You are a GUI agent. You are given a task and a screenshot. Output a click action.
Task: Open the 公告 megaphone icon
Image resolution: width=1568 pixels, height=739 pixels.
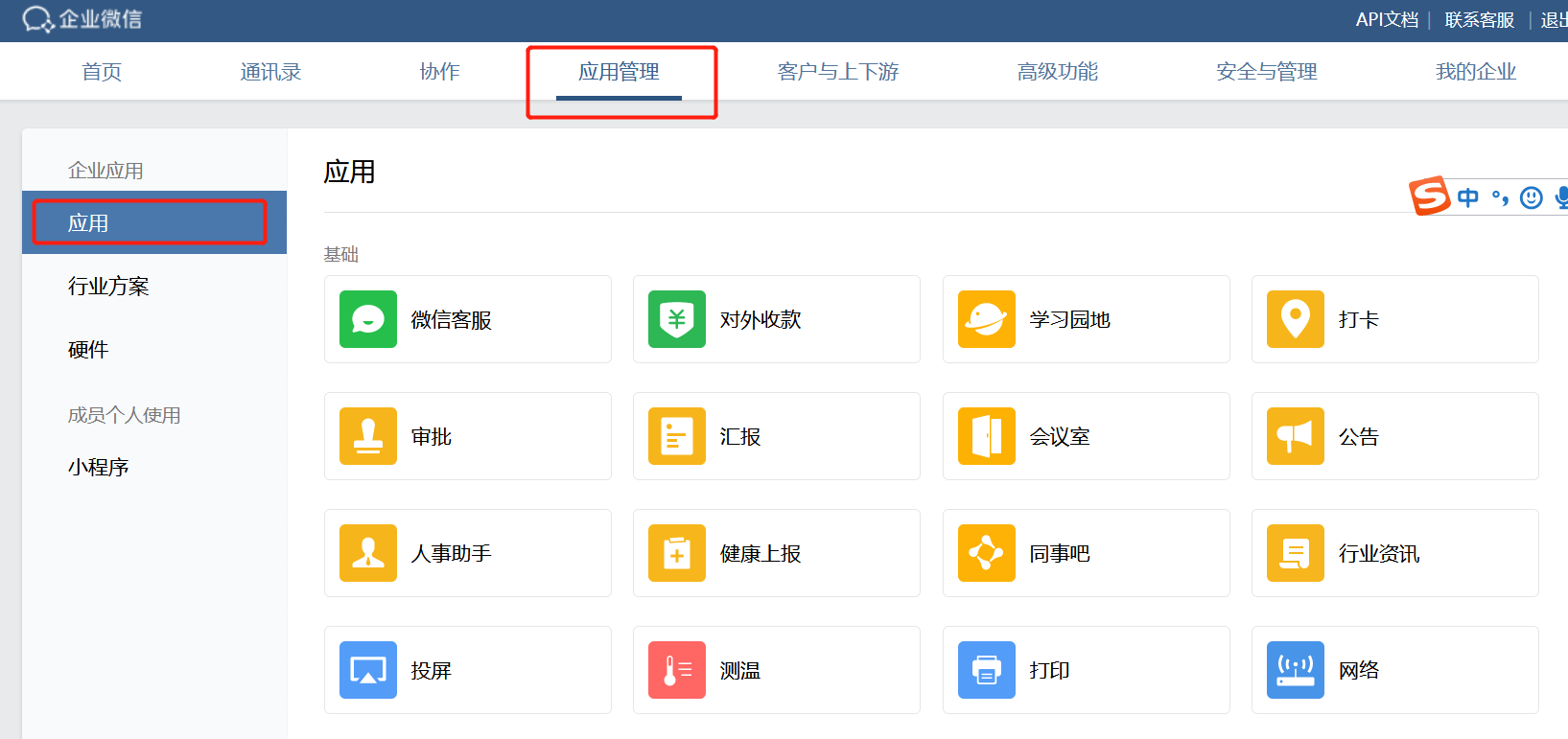[x=1296, y=436]
